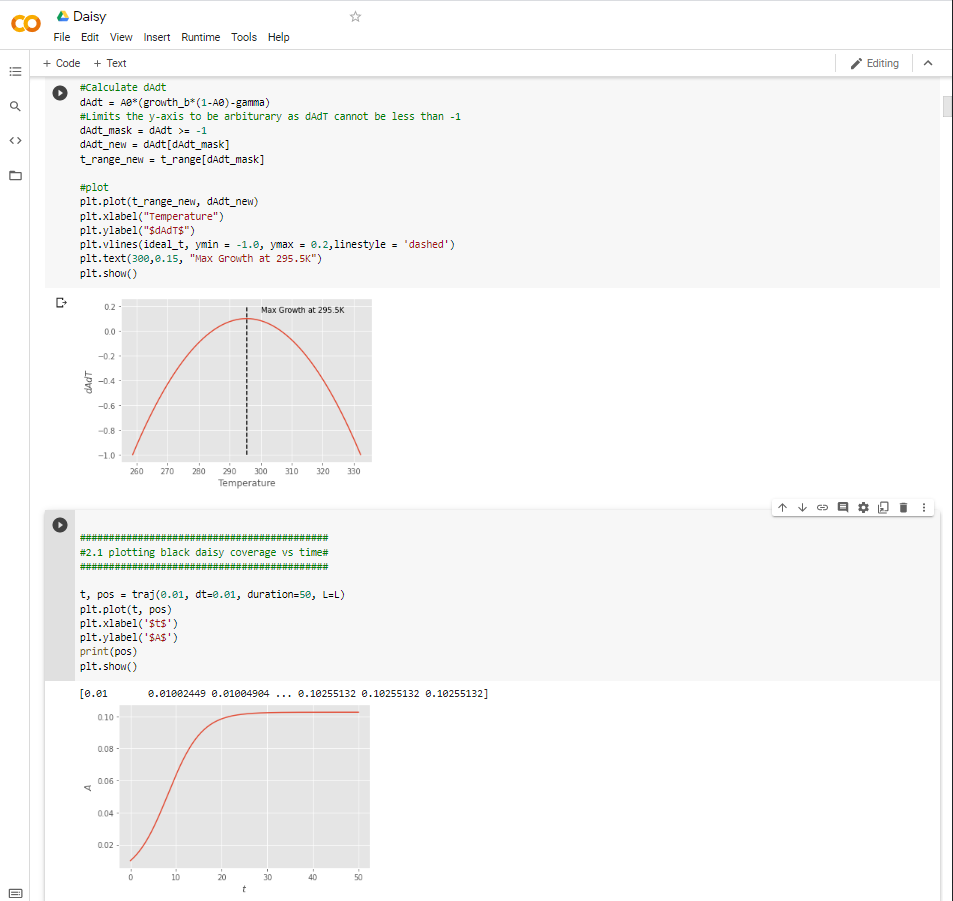The image size is (953, 901).
Task: Click the Daisy notebook title
Action: (89, 16)
